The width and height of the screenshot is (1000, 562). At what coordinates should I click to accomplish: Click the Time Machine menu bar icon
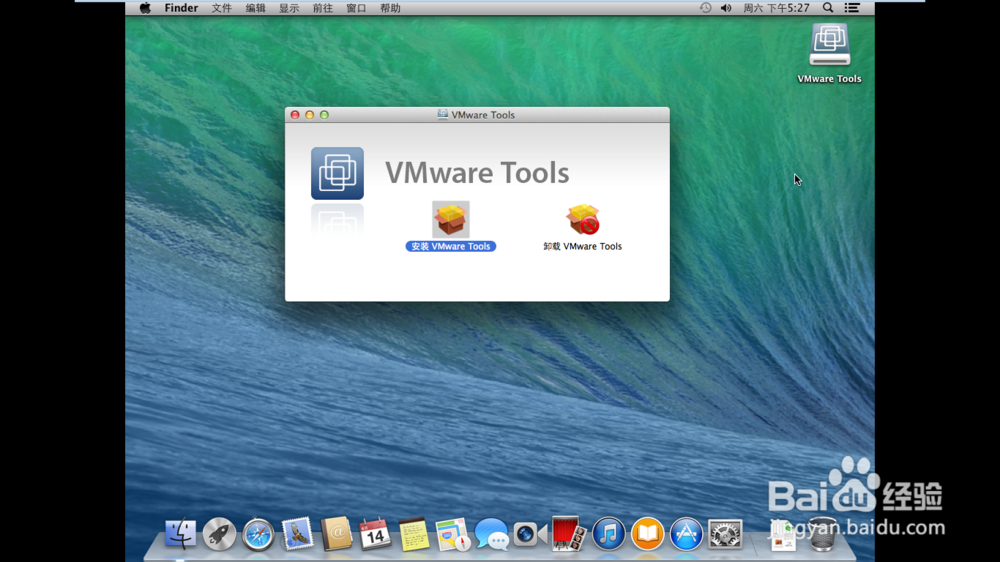coord(705,8)
